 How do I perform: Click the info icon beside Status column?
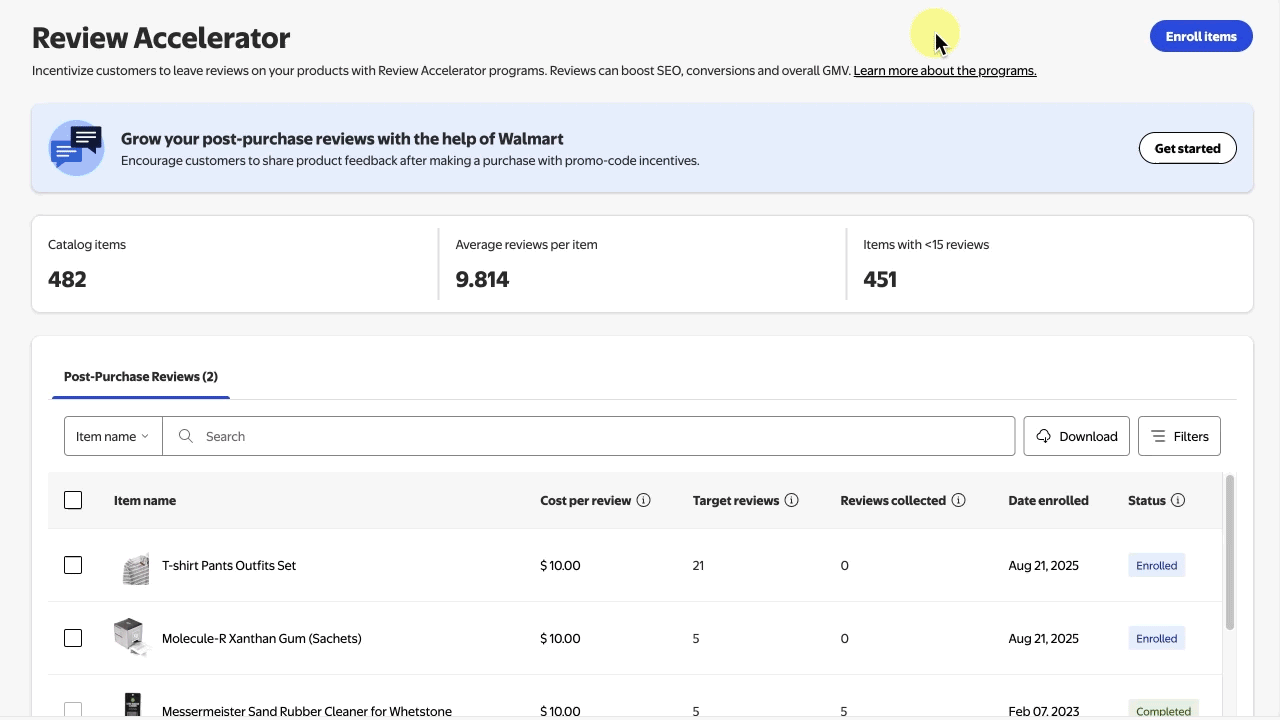coord(1178,500)
